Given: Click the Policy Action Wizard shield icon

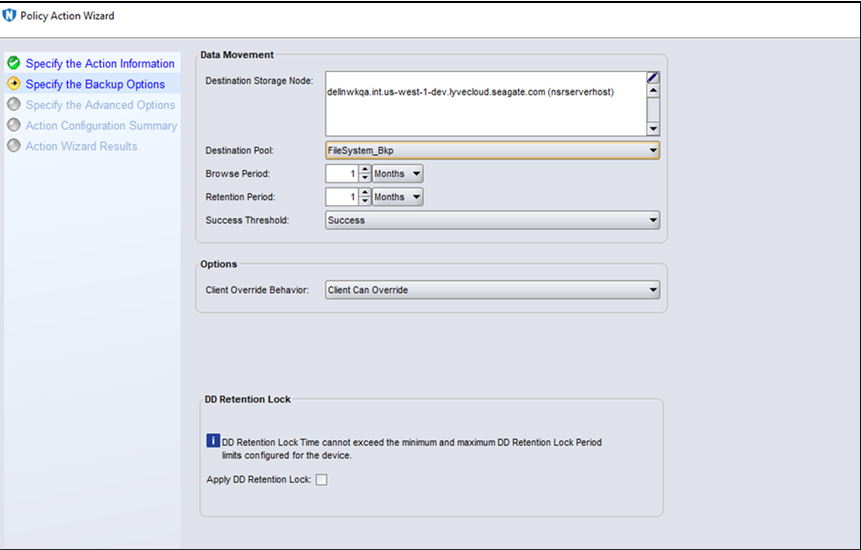Looking at the screenshot, I should point(9,15).
